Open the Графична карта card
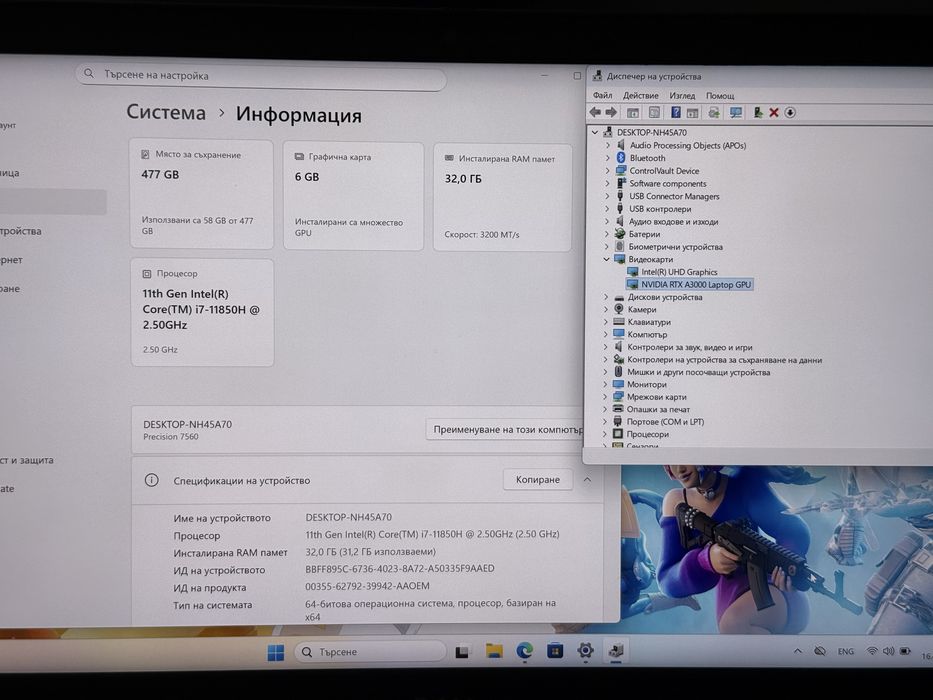Viewport: 933px width, 700px height. point(353,196)
